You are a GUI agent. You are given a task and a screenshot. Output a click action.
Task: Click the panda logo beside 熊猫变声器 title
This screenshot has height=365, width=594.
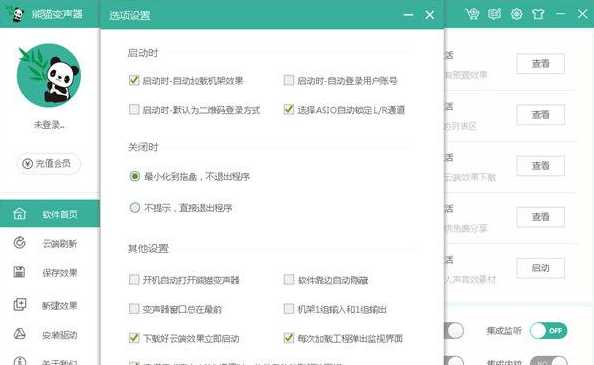[x=16, y=14]
